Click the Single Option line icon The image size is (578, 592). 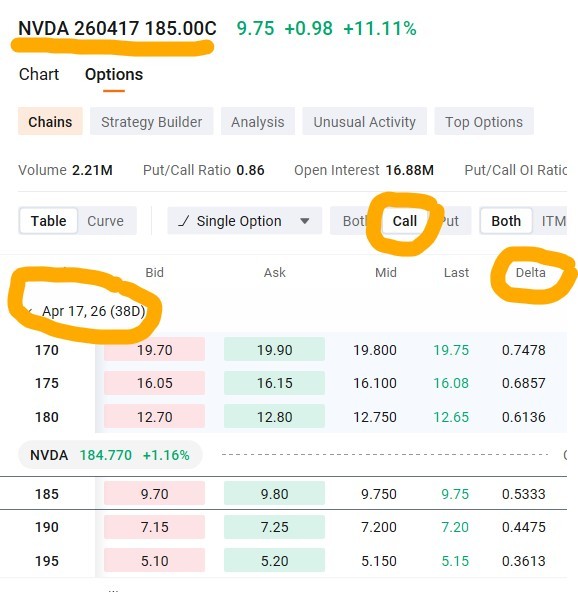[x=183, y=221]
